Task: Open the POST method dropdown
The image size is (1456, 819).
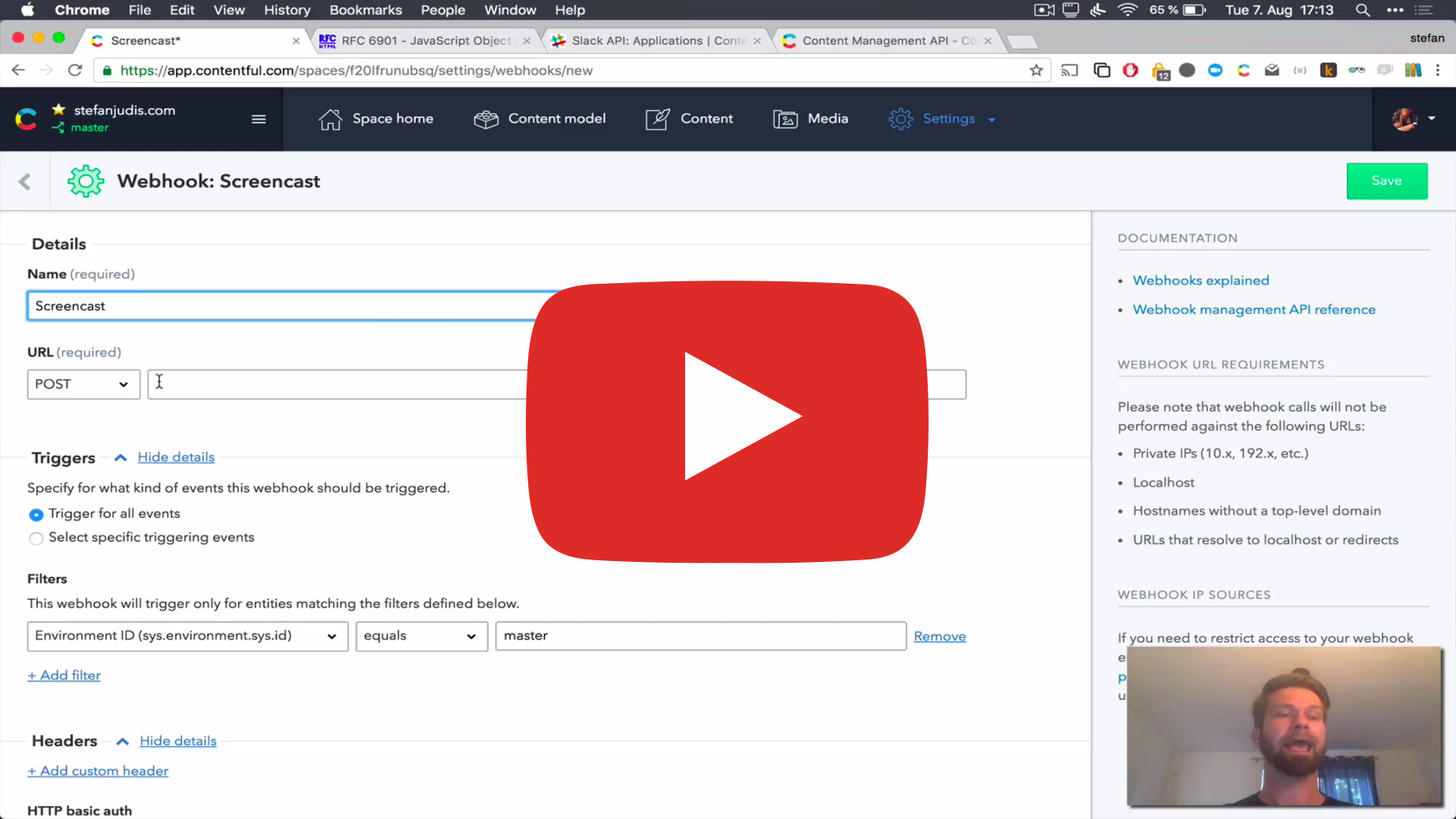Action: [x=83, y=384]
